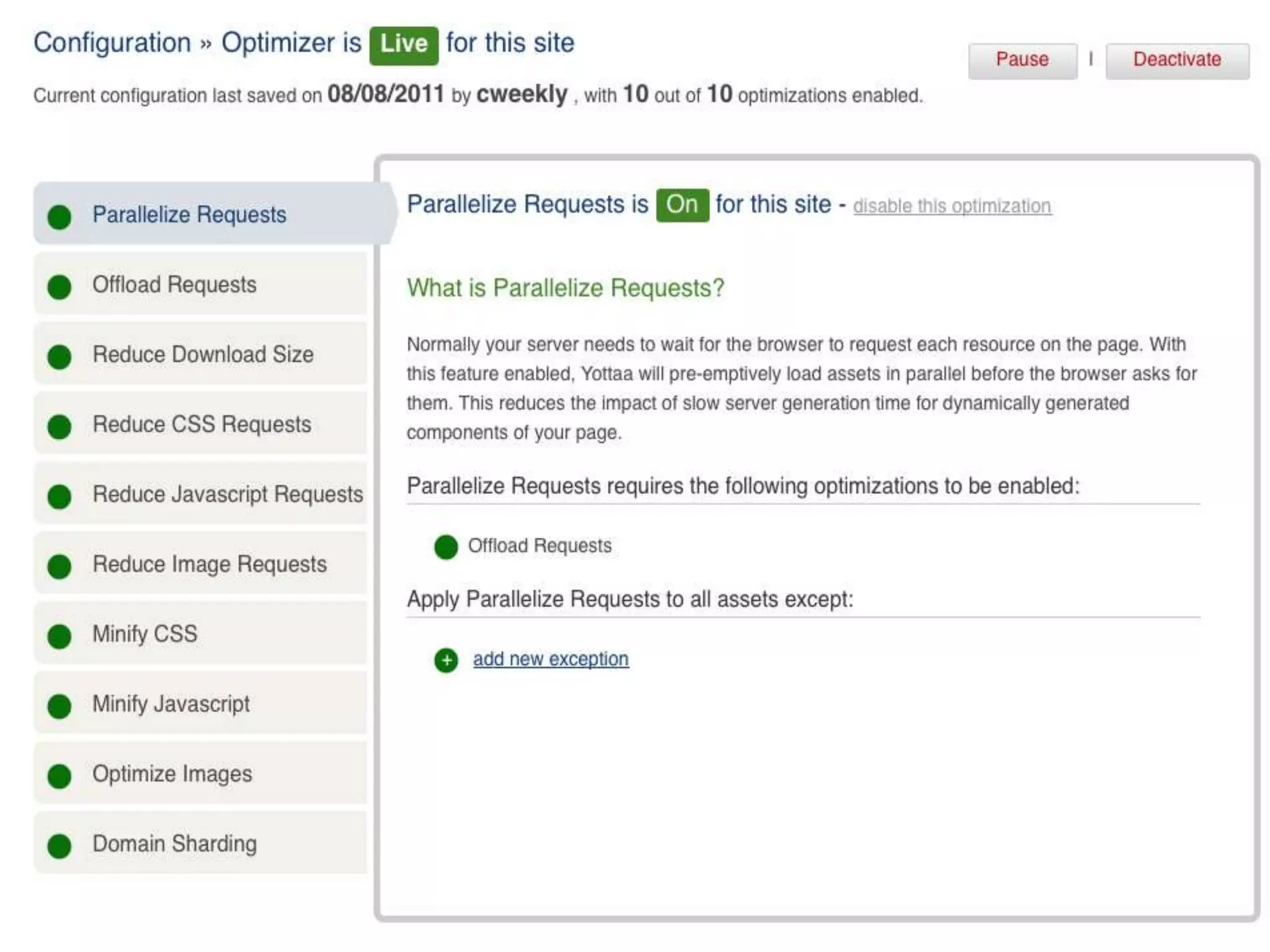
Task: Click green dot beside Reduce Image Requests
Action: (60, 566)
